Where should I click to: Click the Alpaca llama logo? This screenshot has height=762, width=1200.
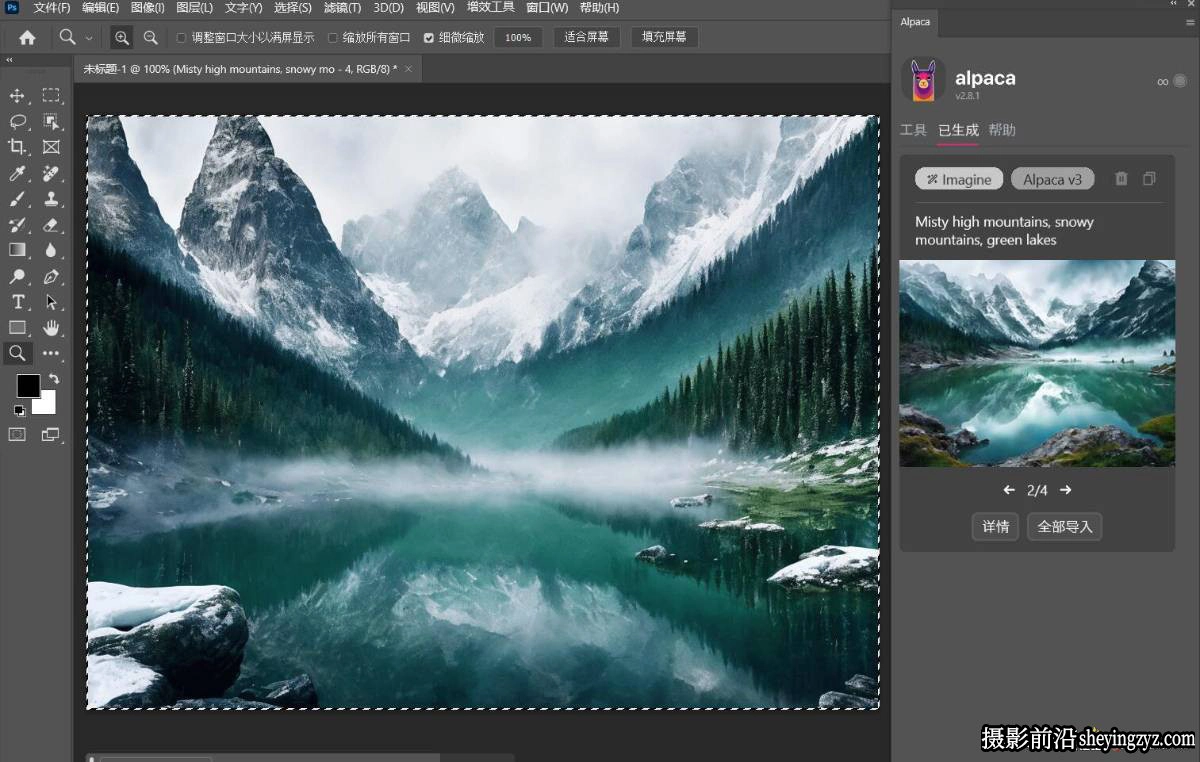(923, 81)
